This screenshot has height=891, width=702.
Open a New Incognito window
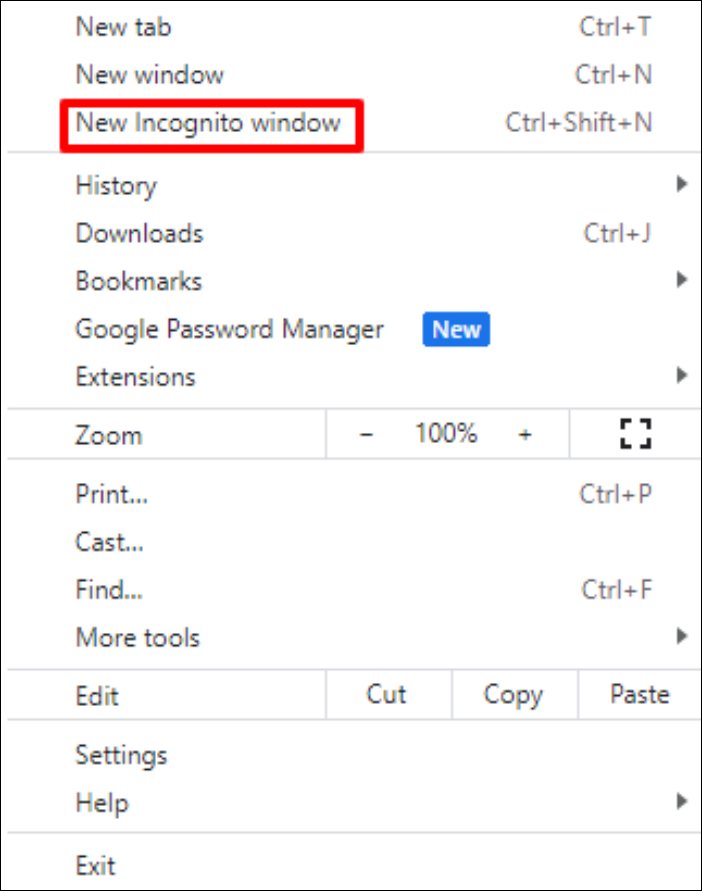coord(208,124)
